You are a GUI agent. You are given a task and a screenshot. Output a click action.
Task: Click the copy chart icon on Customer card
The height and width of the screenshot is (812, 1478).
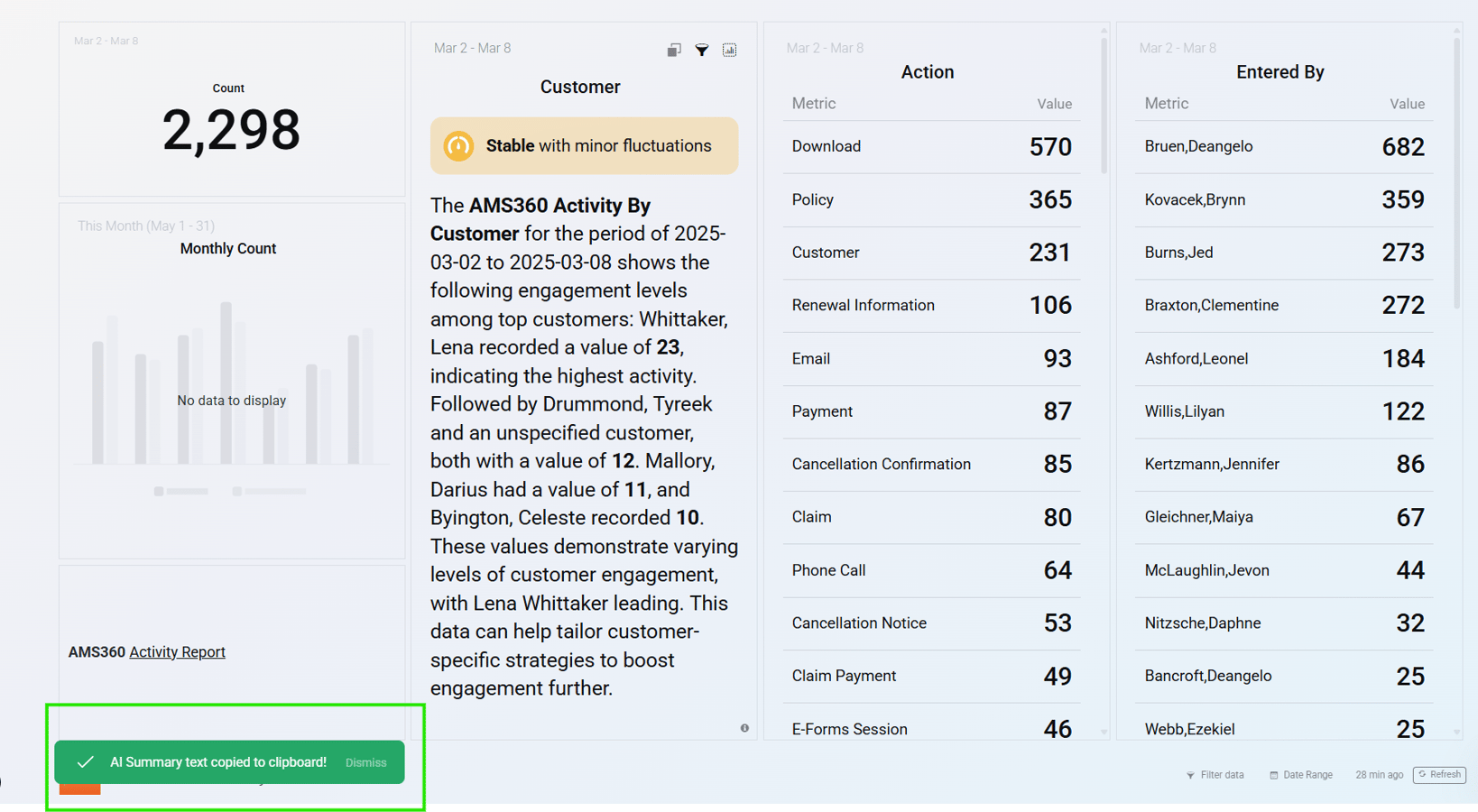[673, 50]
